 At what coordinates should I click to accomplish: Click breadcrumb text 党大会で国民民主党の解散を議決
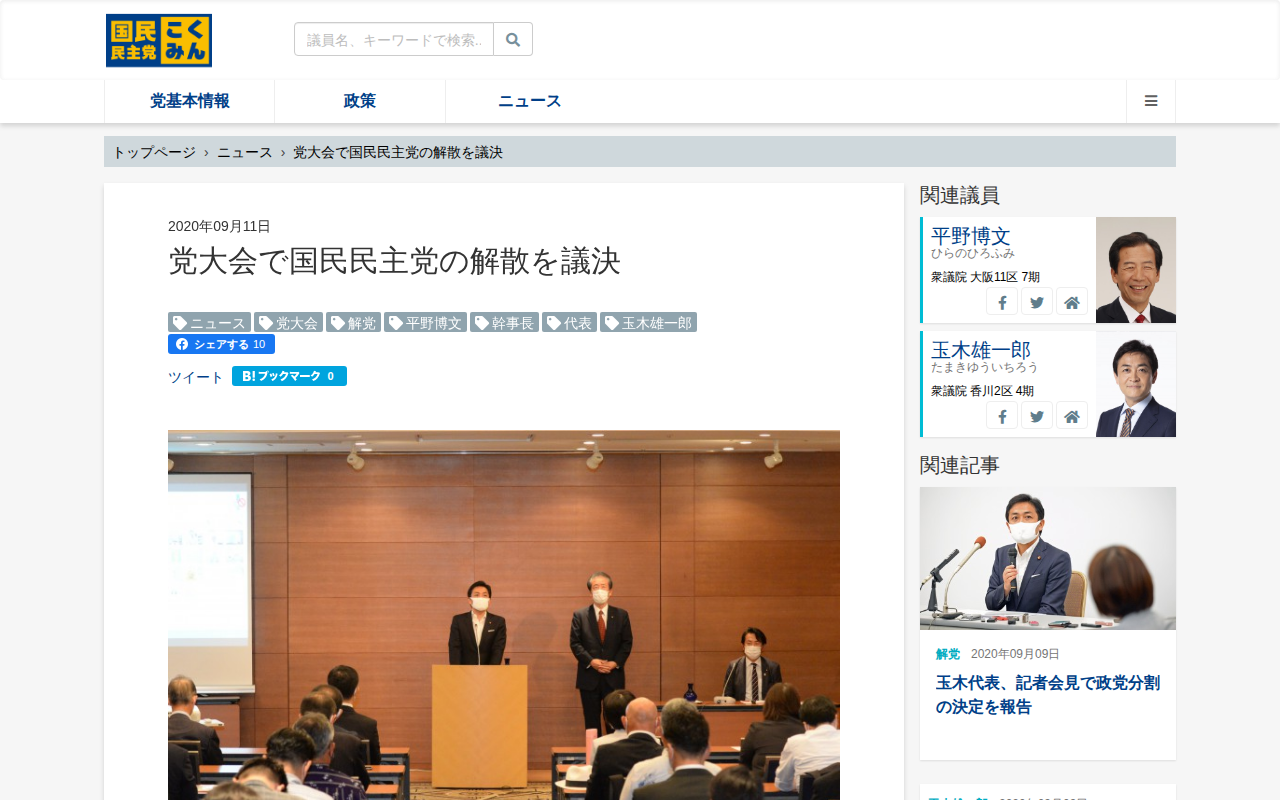click(398, 152)
